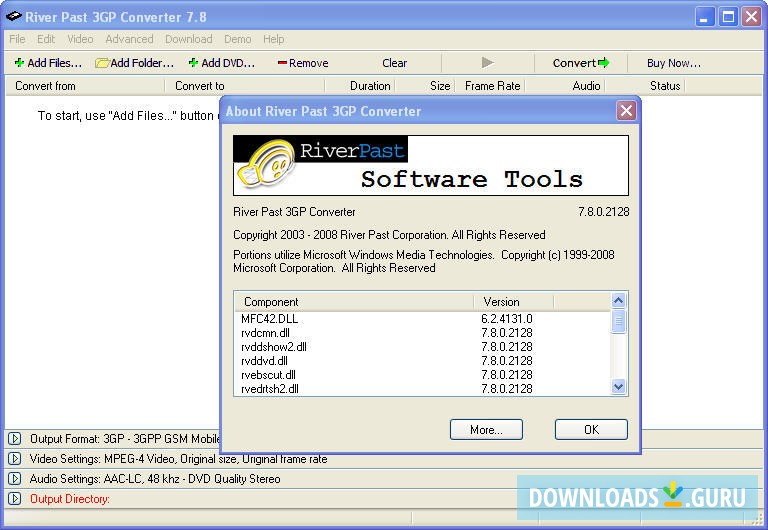Click Audio Settings AAC-LC text
Viewport: 768px width, 530px height.
155,479
